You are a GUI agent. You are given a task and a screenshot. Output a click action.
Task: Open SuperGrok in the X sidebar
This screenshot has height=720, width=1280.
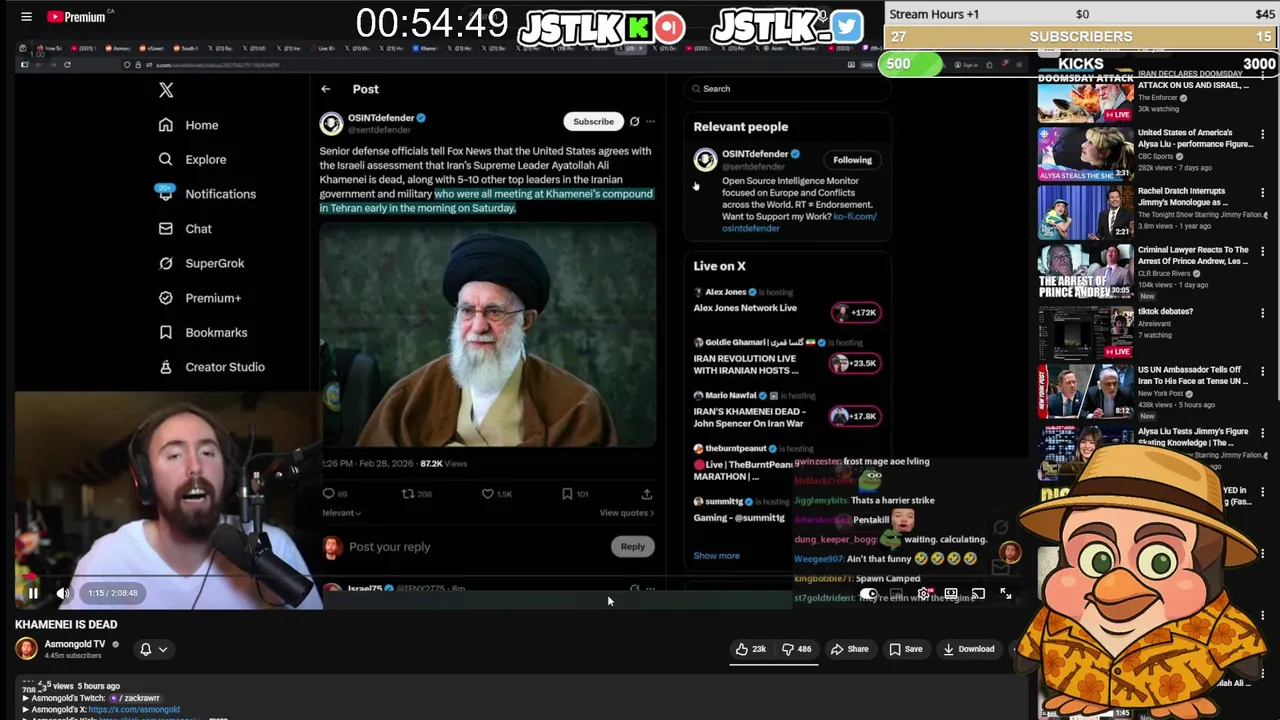[x=201, y=263]
